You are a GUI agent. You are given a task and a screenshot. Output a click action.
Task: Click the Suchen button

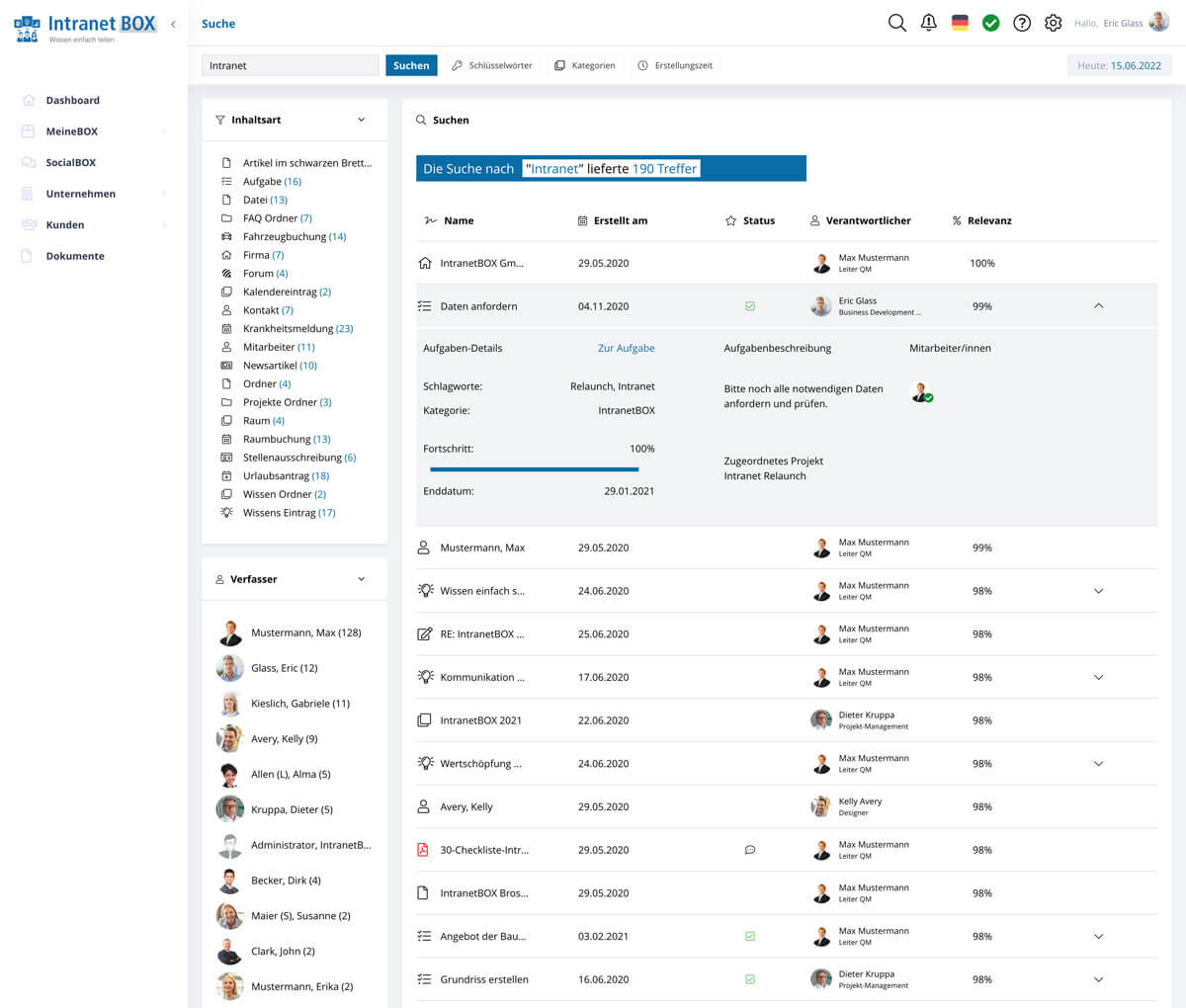click(x=411, y=65)
